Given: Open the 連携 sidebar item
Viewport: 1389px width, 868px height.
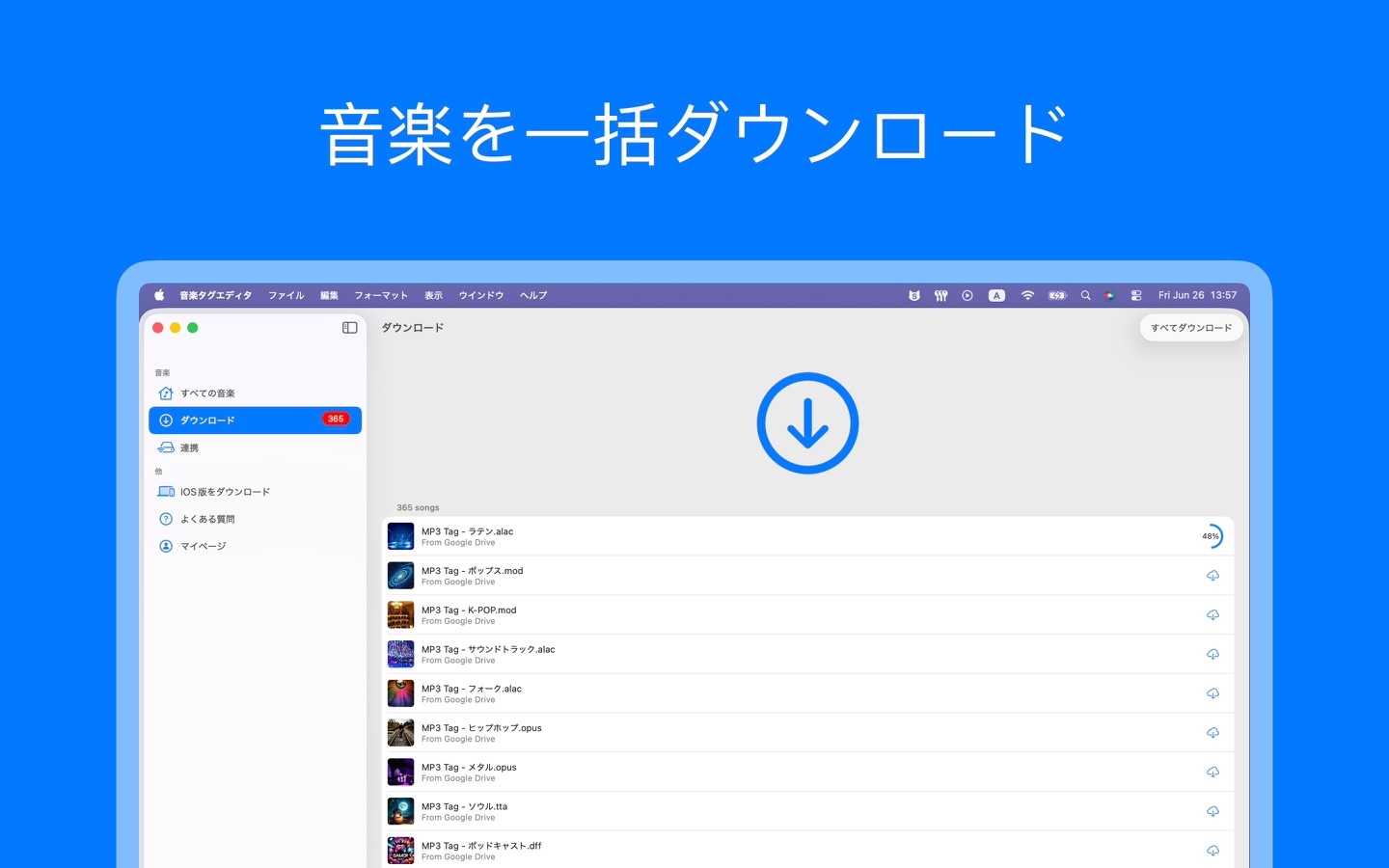Looking at the screenshot, I should click(x=256, y=448).
